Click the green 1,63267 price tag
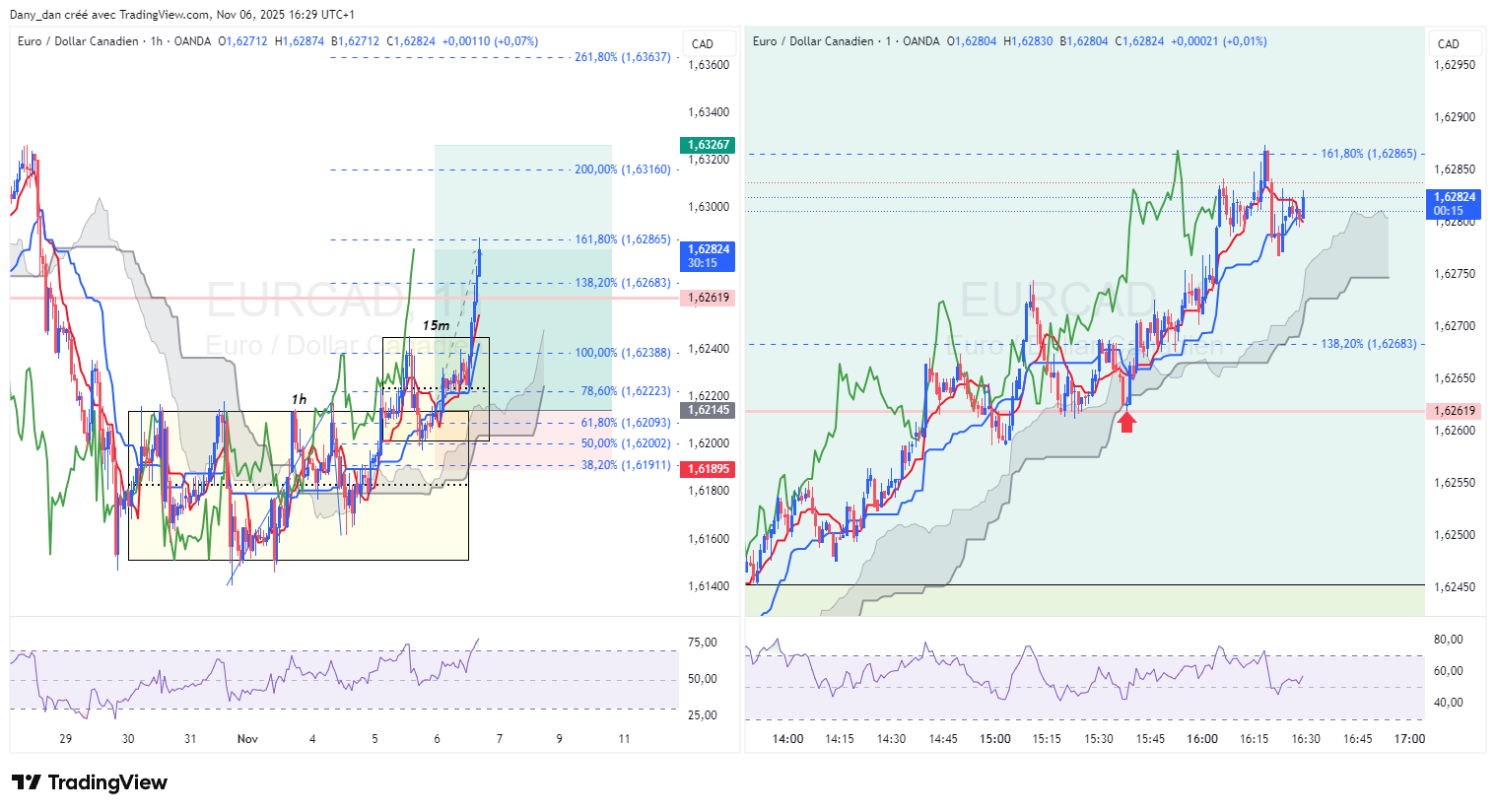Viewport: 1496px width, 812px height. [x=709, y=145]
